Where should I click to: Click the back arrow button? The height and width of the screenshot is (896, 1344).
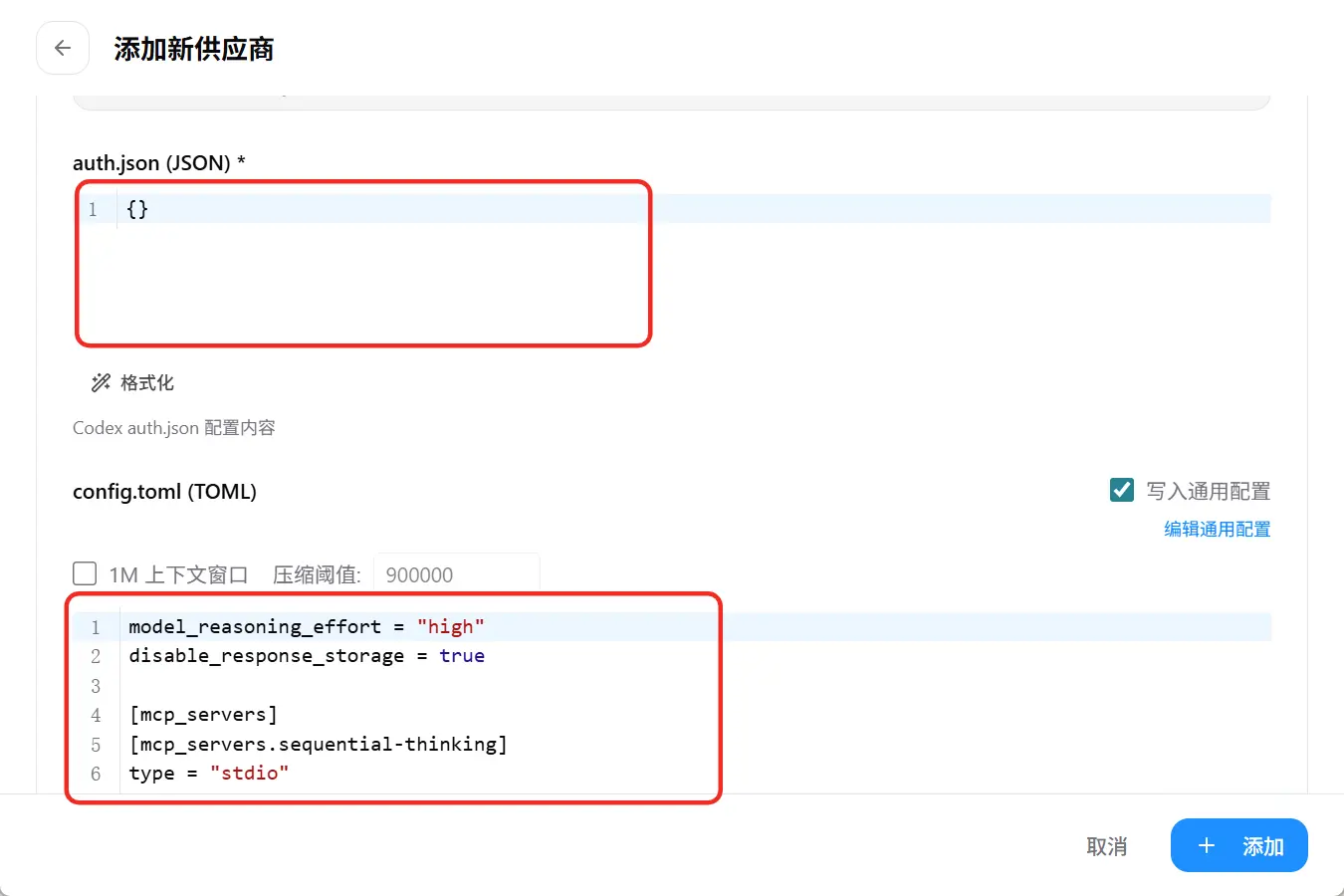(x=63, y=48)
